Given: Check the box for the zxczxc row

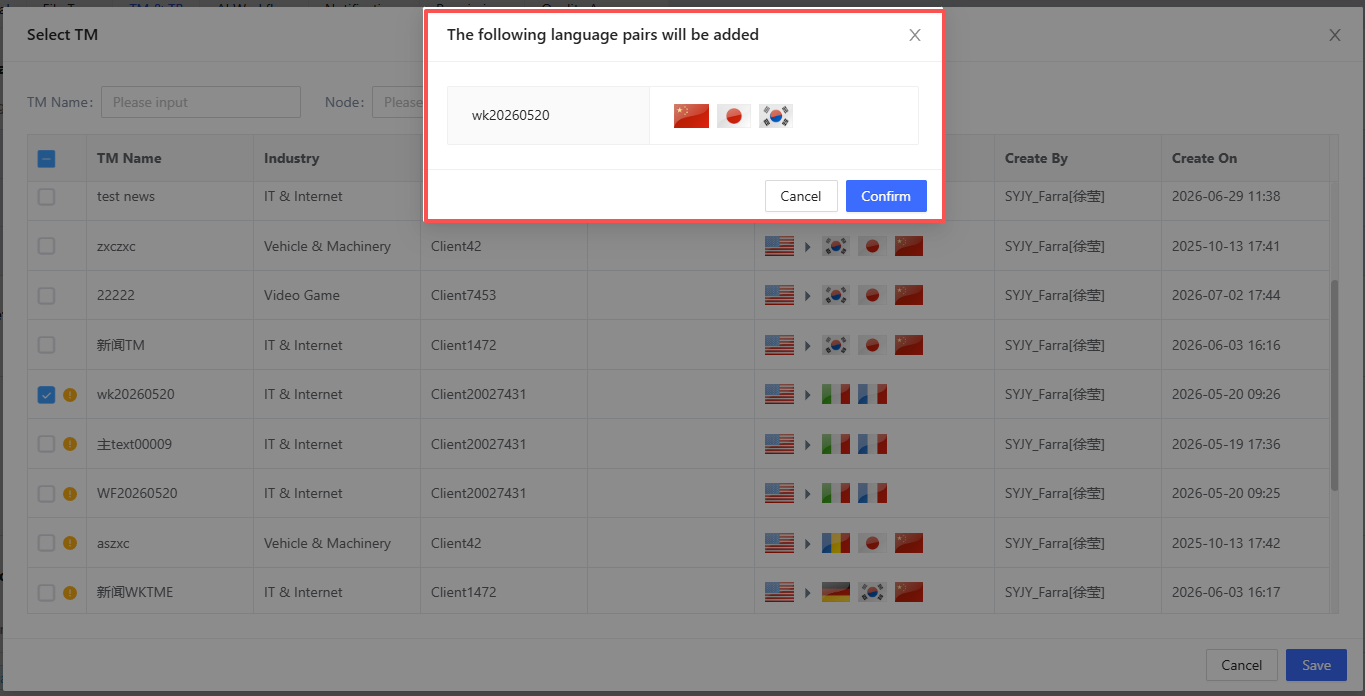Looking at the screenshot, I should [46, 246].
